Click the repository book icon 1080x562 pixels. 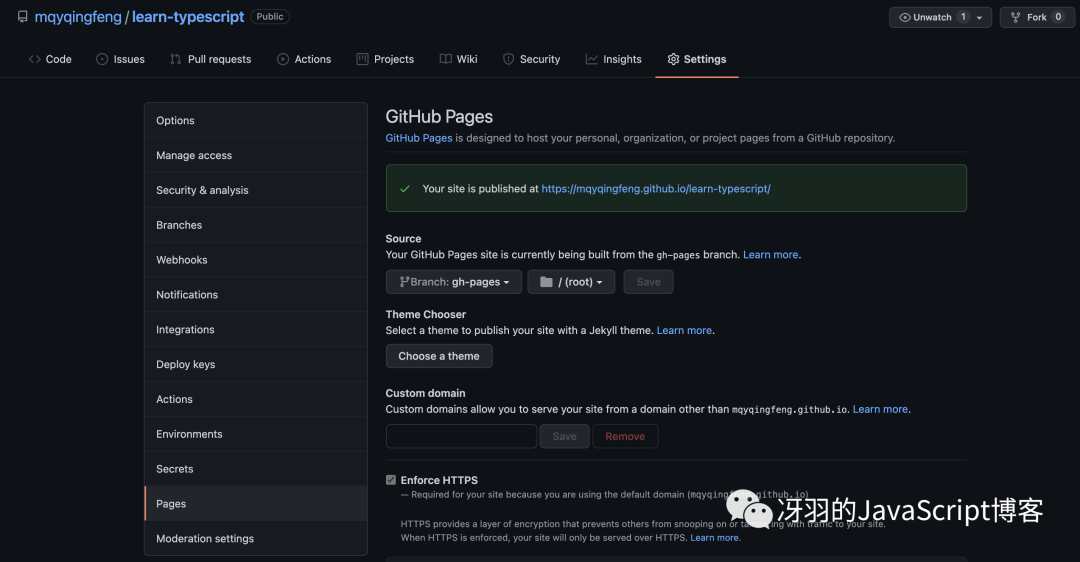coord(23,17)
